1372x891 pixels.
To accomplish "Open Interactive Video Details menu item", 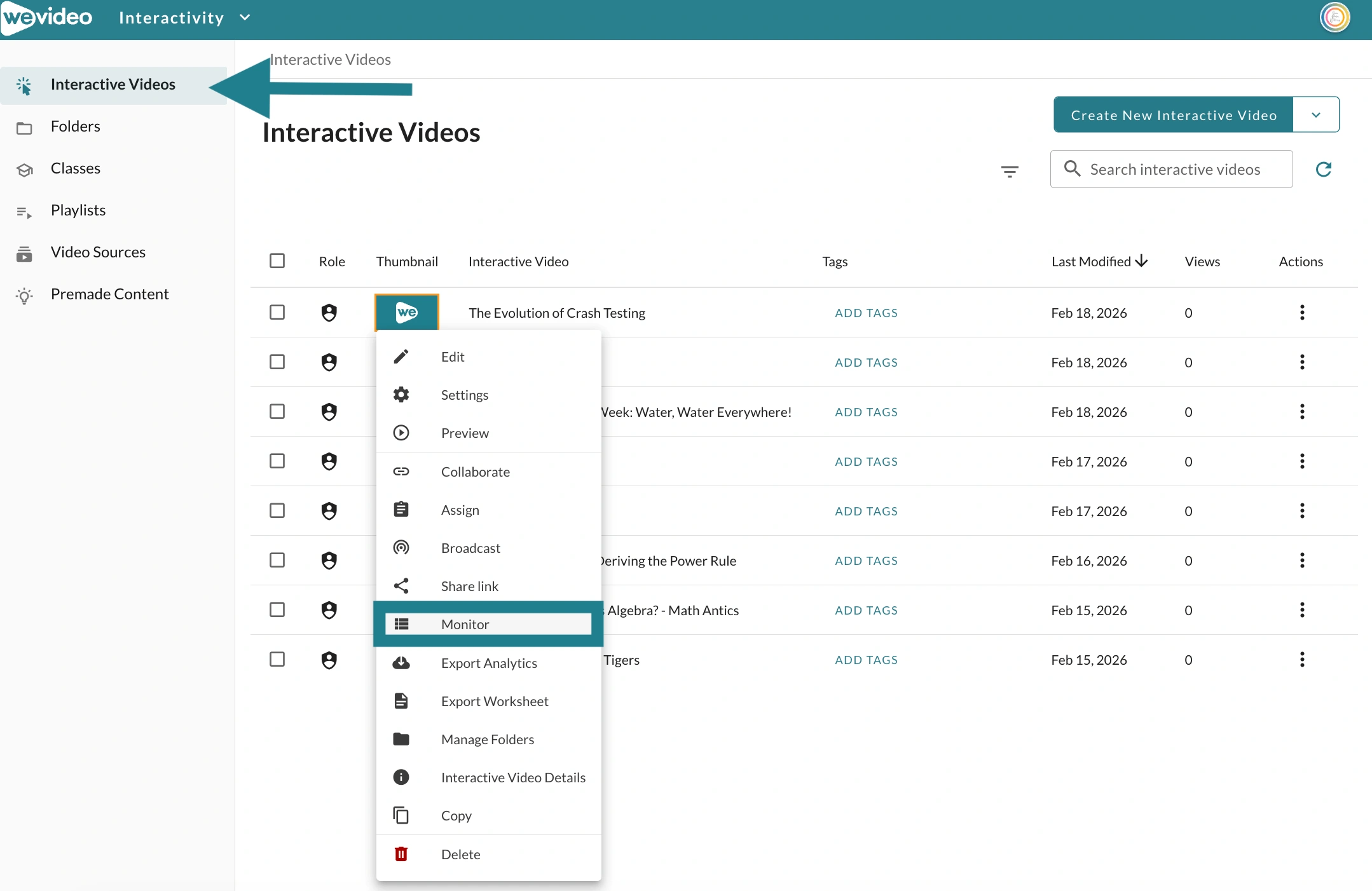I will 488,777.
